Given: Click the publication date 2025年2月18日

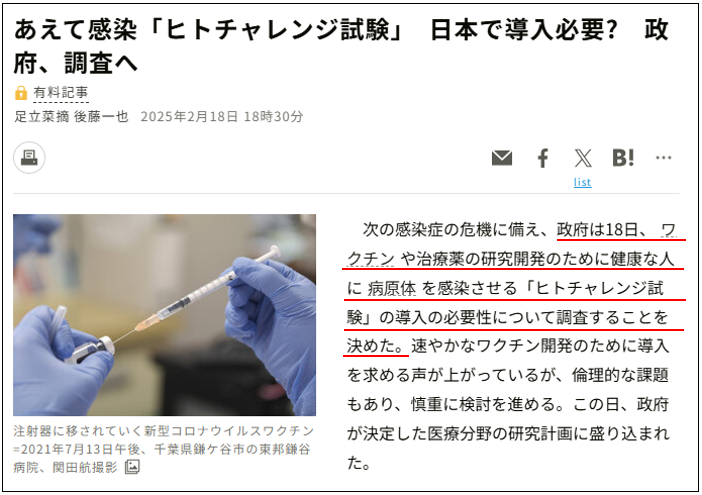Looking at the screenshot, I should (x=189, y=116).
